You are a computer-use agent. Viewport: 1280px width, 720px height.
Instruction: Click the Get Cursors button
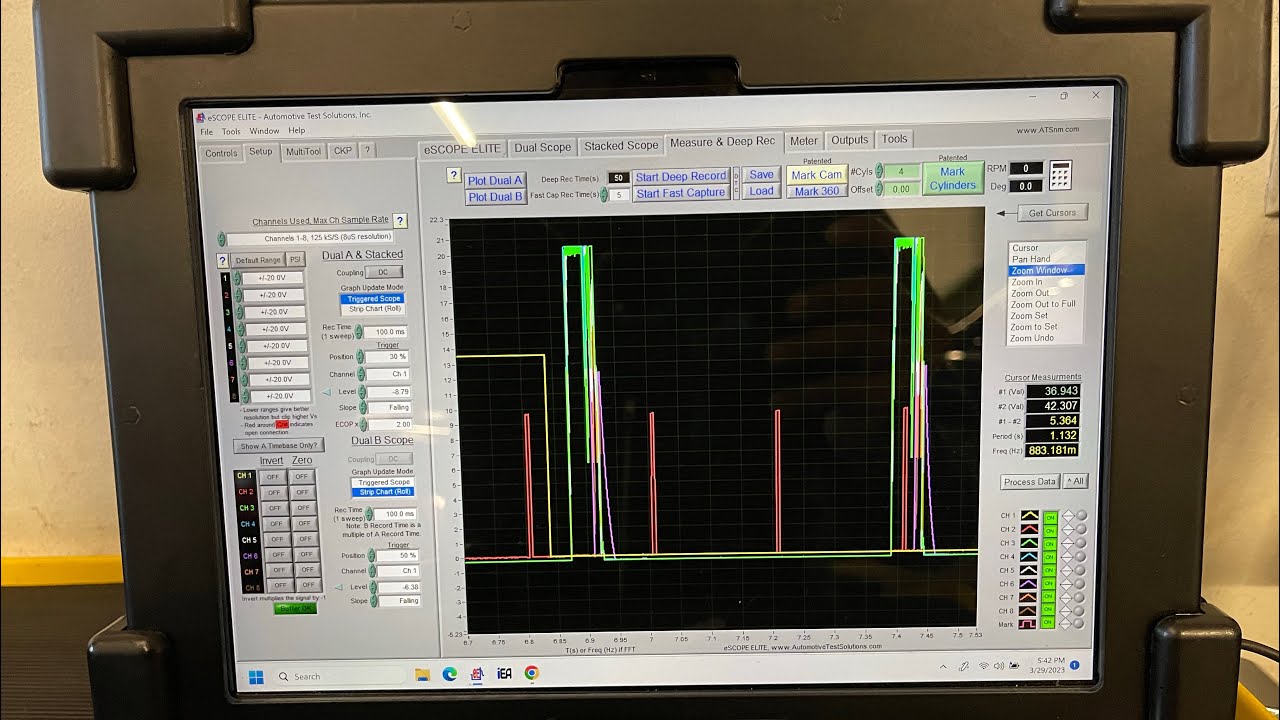click(1051, 213)
